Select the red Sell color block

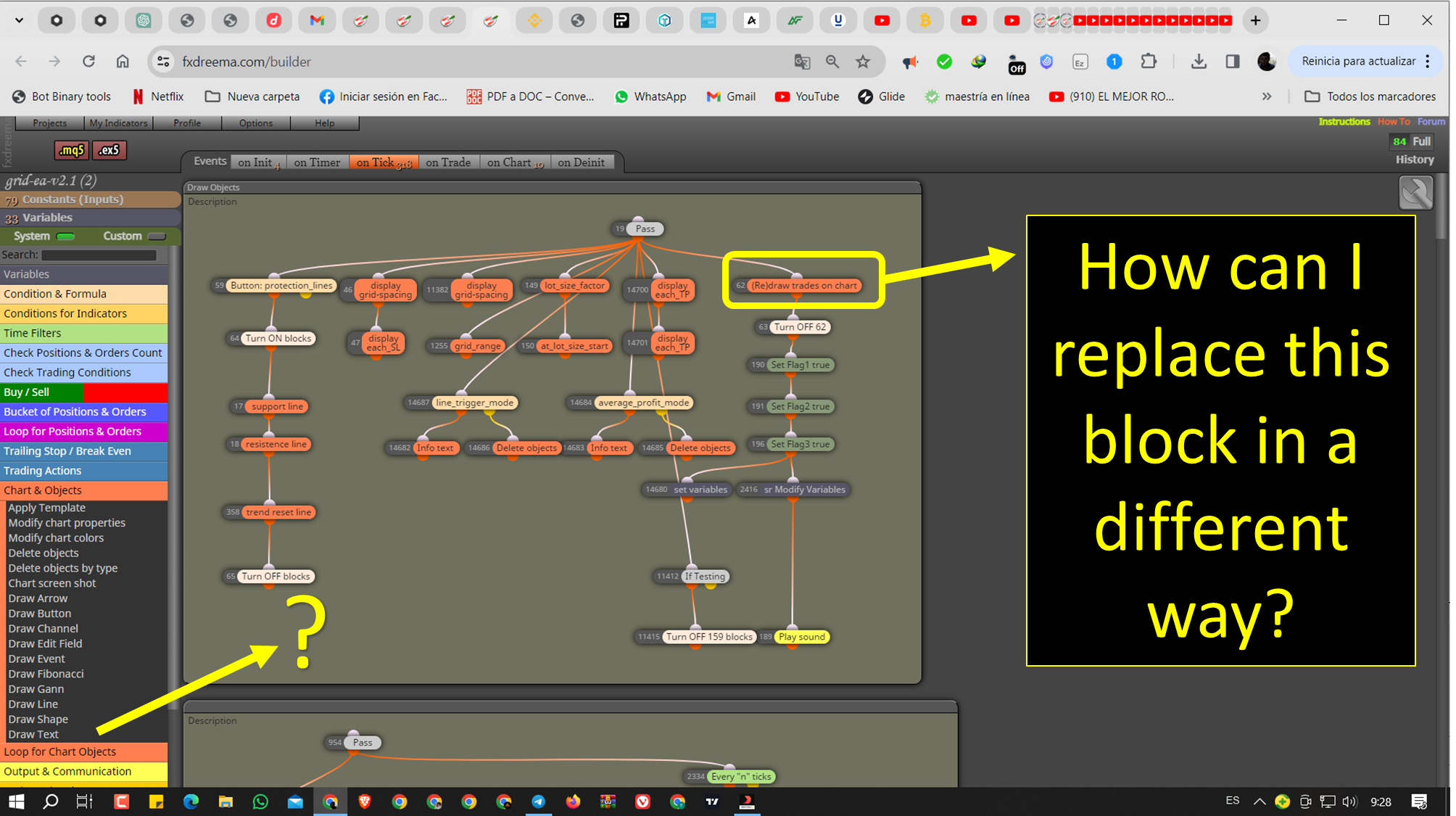pyautogui.click(x=125, y=392)
